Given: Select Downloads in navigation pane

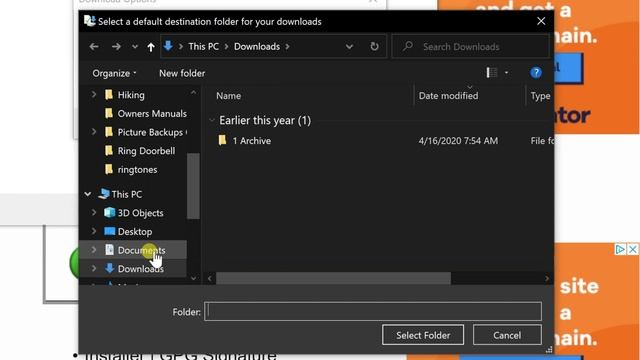Looking at the screenshot, I should pos(140,269).
